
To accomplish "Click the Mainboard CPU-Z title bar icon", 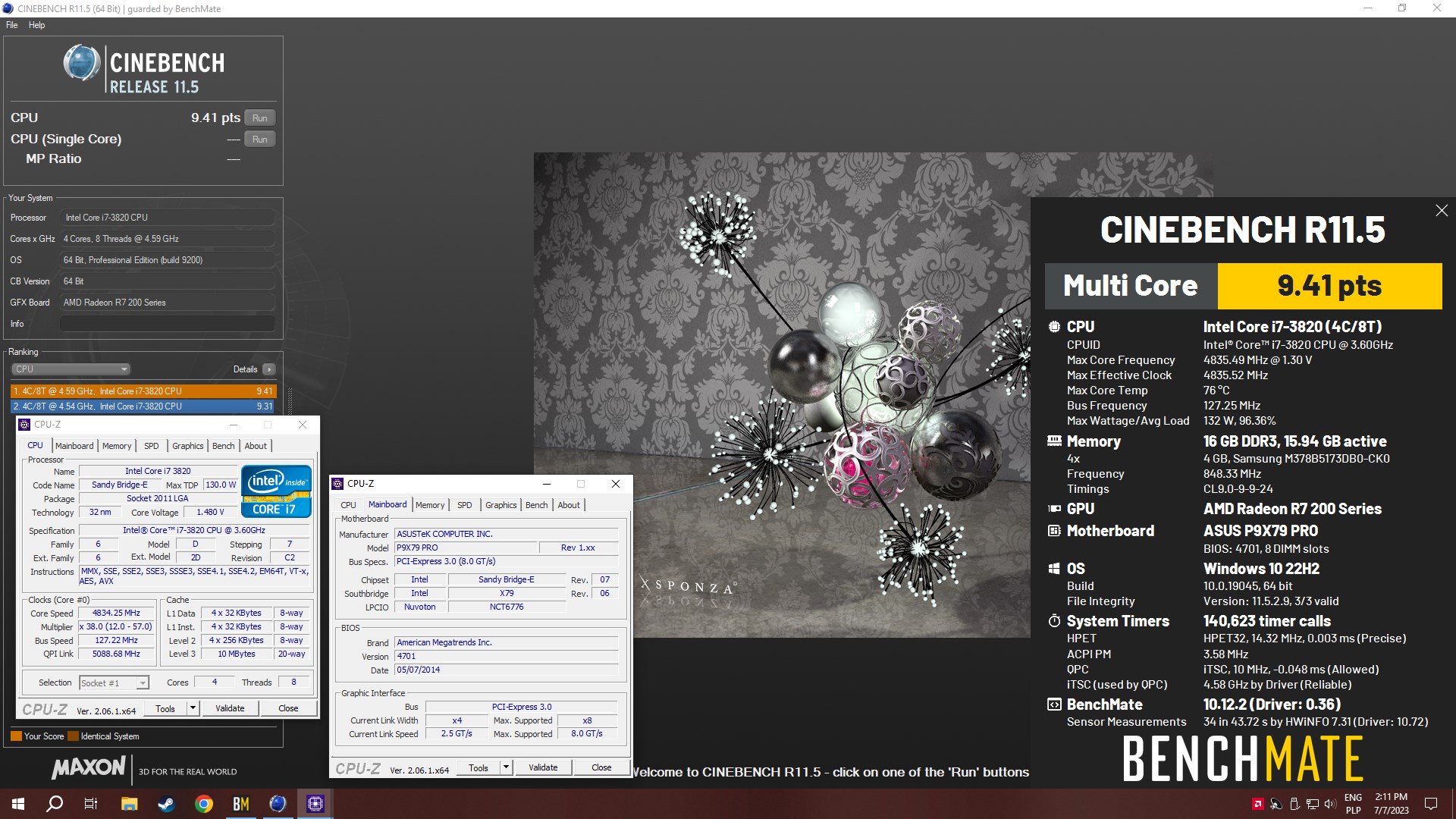I will click(x=338, y=484).
